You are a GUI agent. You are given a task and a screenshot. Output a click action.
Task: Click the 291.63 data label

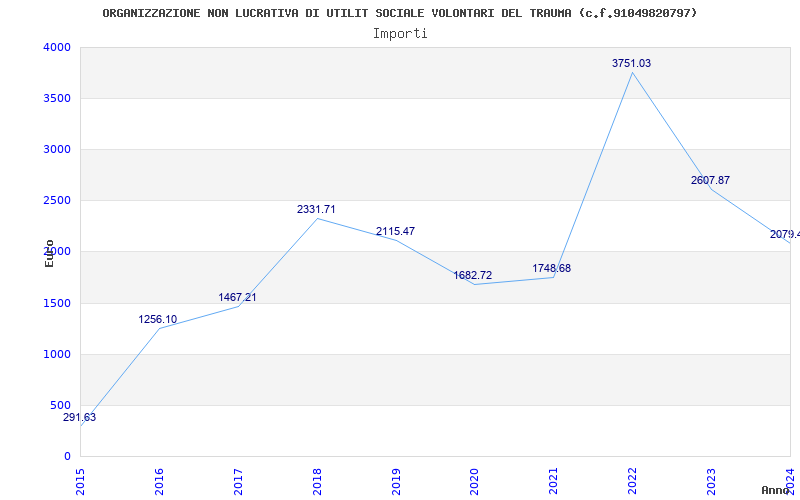[80, 417]
